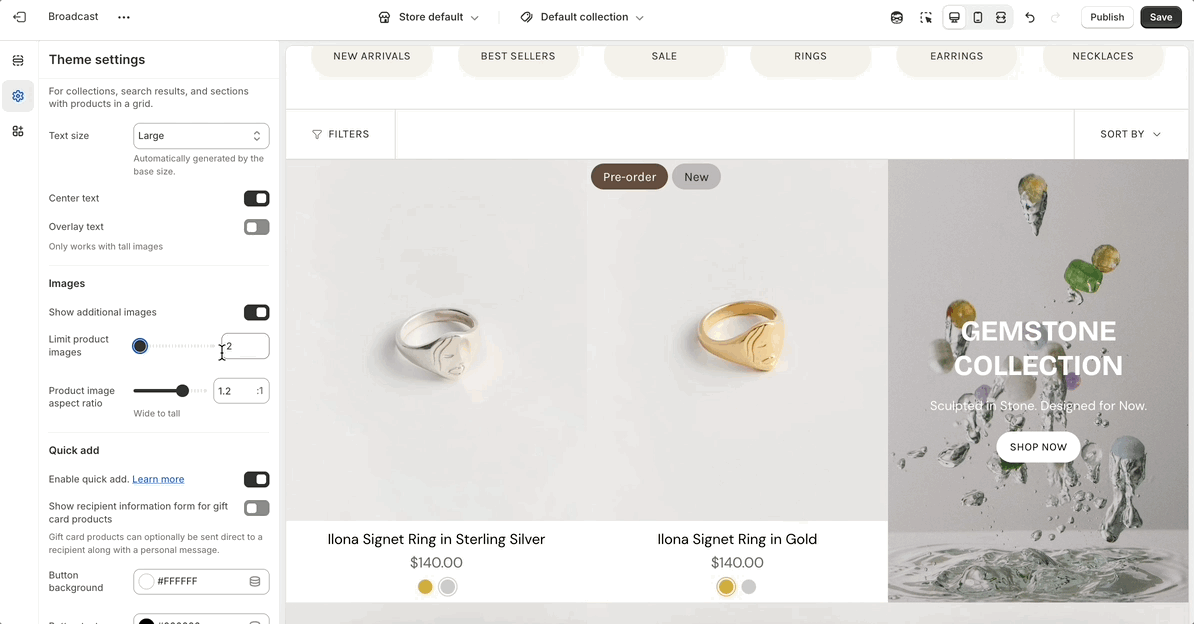The image size is (1194, 624).
Task: Exit the theme editor via back icon
Action: 19,17
